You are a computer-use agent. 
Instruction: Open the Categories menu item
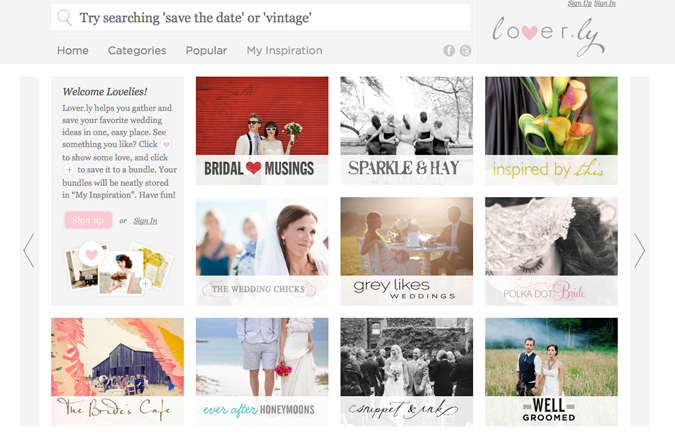tap(137, 50)
